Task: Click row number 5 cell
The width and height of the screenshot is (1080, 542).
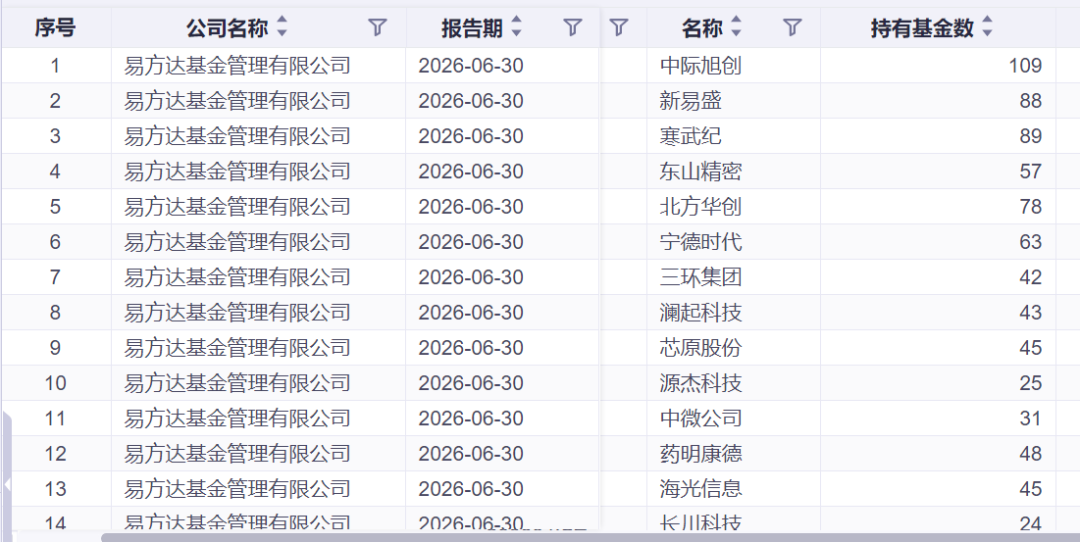Action: click(56, 207)
